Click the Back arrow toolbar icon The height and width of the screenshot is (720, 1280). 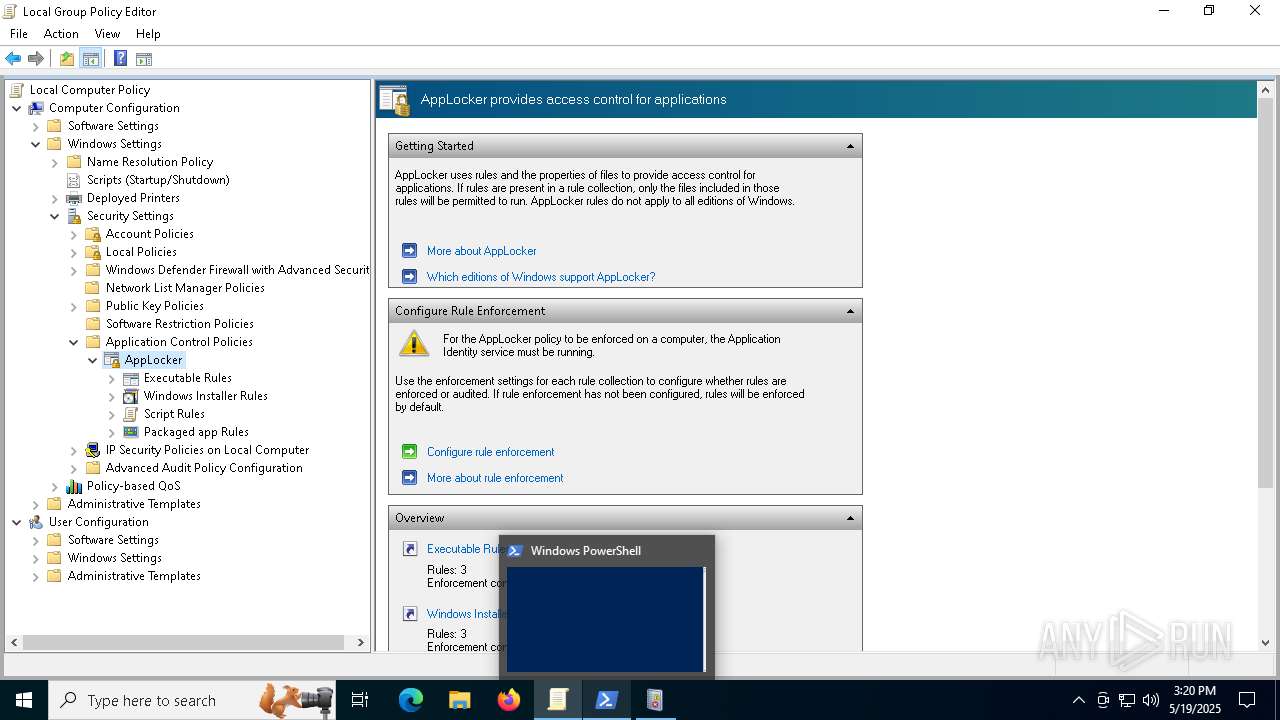pyautogui.click(x=14, y=59)
